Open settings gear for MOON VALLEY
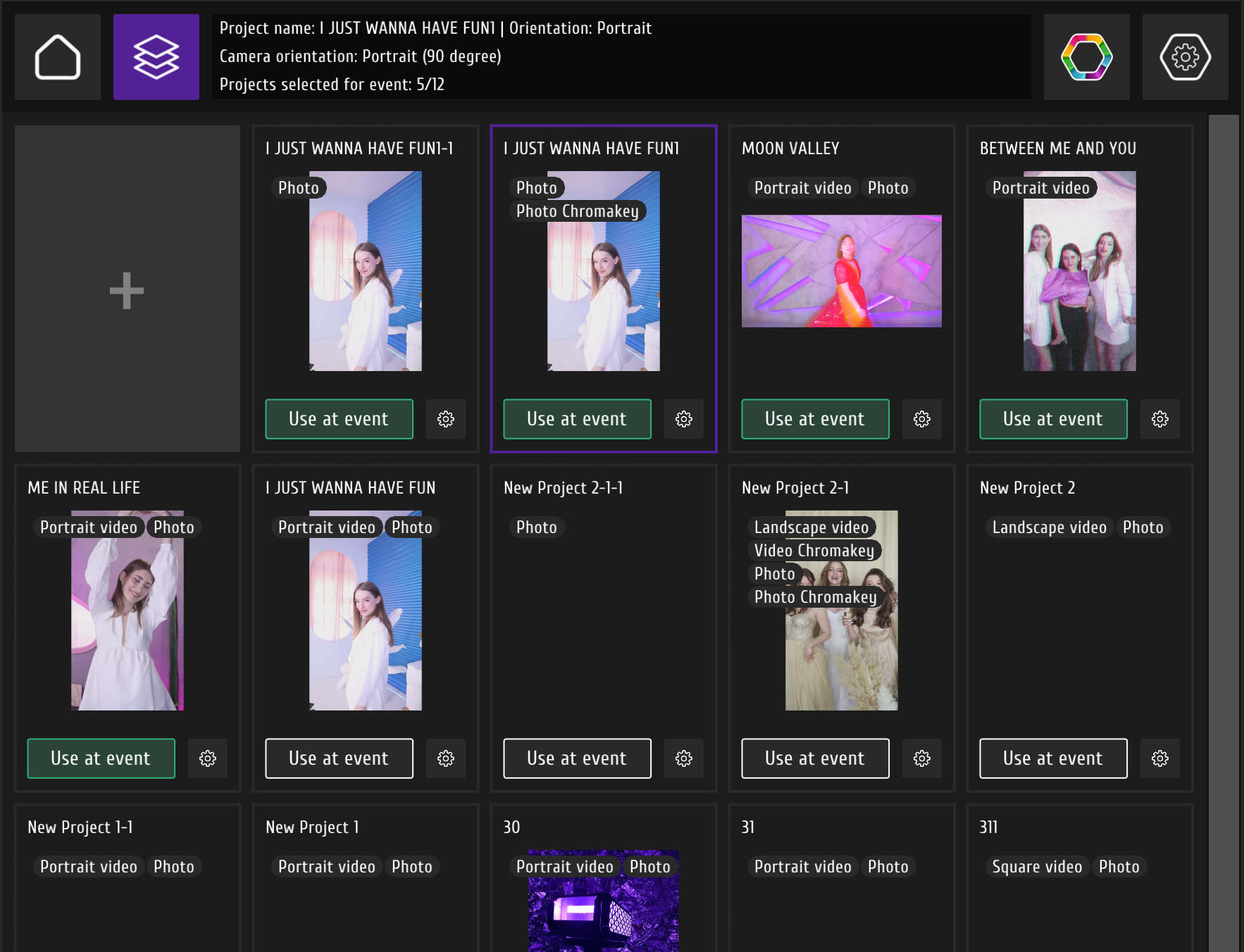1244x952 pixels. (x=922, y=419)
